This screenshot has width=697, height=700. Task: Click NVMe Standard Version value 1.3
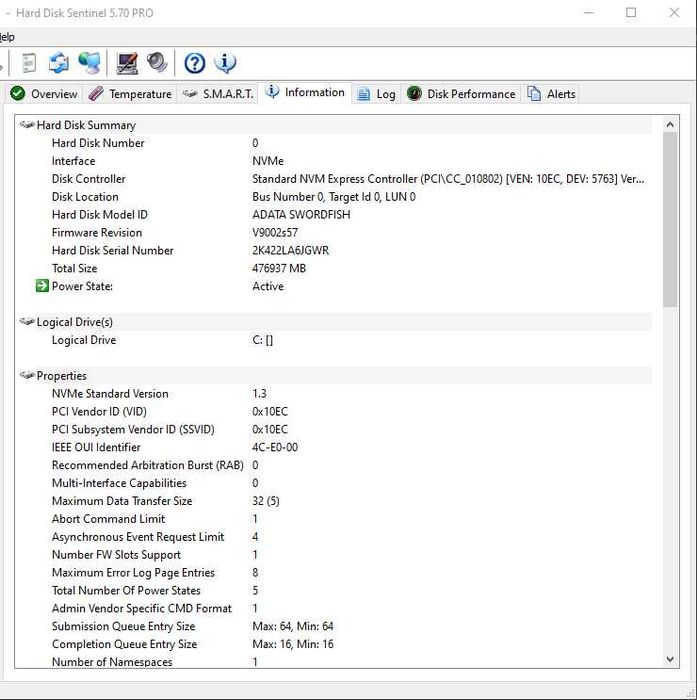click(x=259, y=393)
